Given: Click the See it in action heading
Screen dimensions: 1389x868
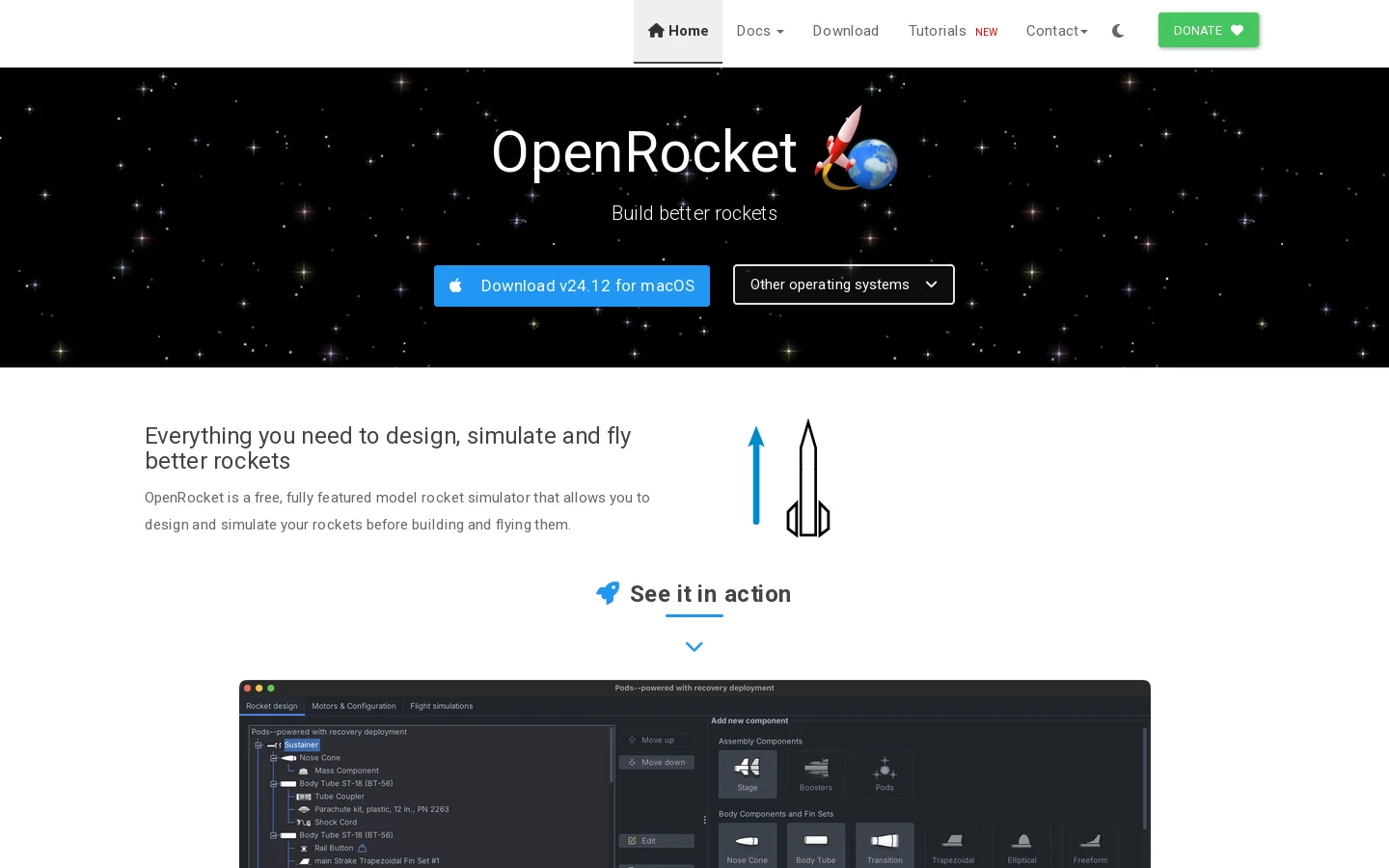Looking at the screenshot, I should click(x=710, y=594).
